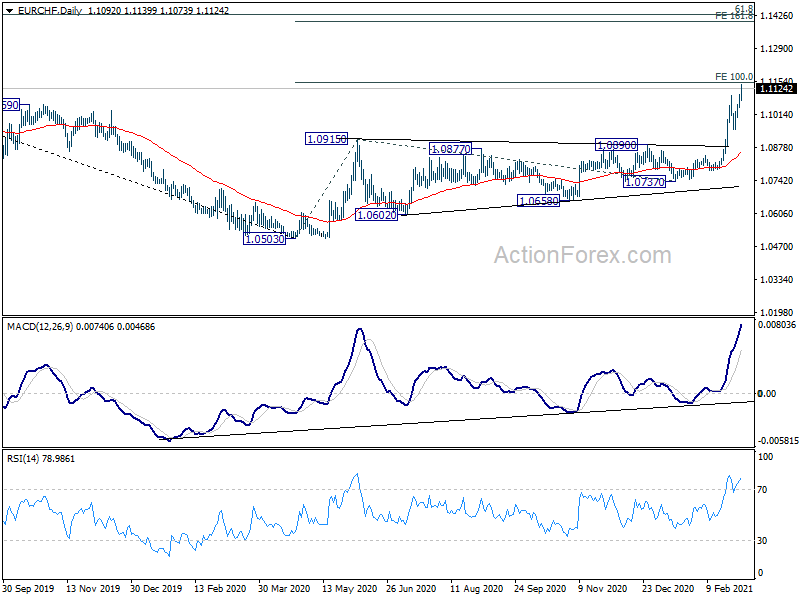Select the EURCHF,Daily chart title text
The width and height of the screenshot is (800, 600).
pyautogui.click(x=49, y=10)
